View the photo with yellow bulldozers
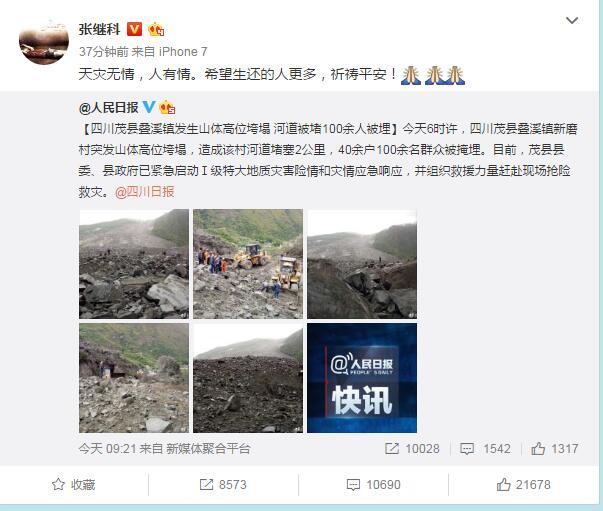This screenshot has height=511, width=603. point(248,264)
